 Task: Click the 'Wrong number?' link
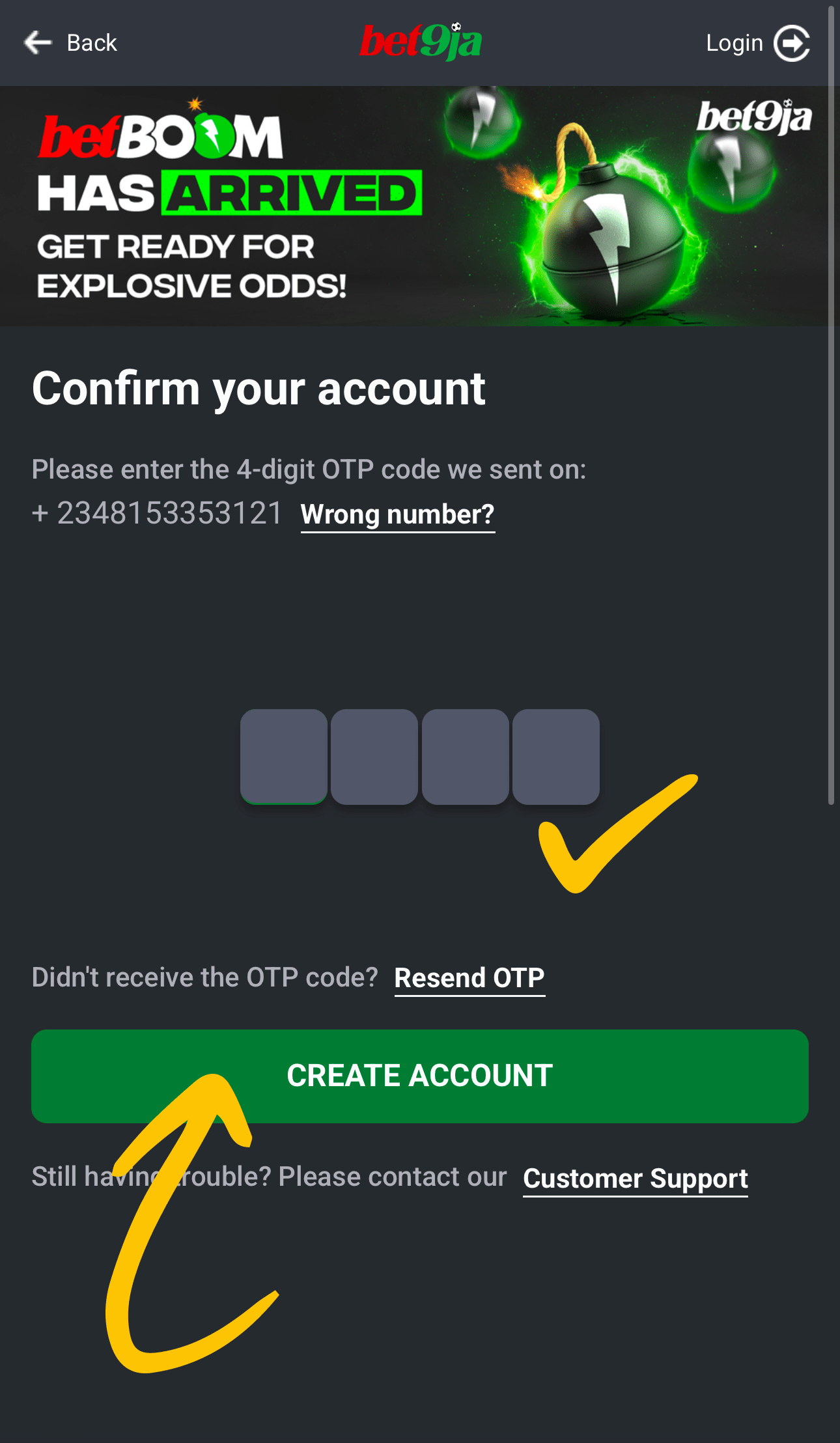397,514
